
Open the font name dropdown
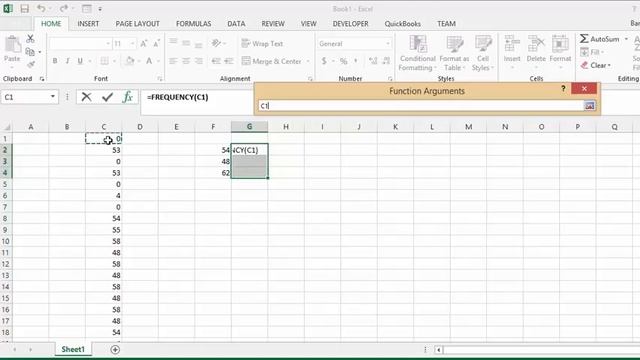coord(108,44)
